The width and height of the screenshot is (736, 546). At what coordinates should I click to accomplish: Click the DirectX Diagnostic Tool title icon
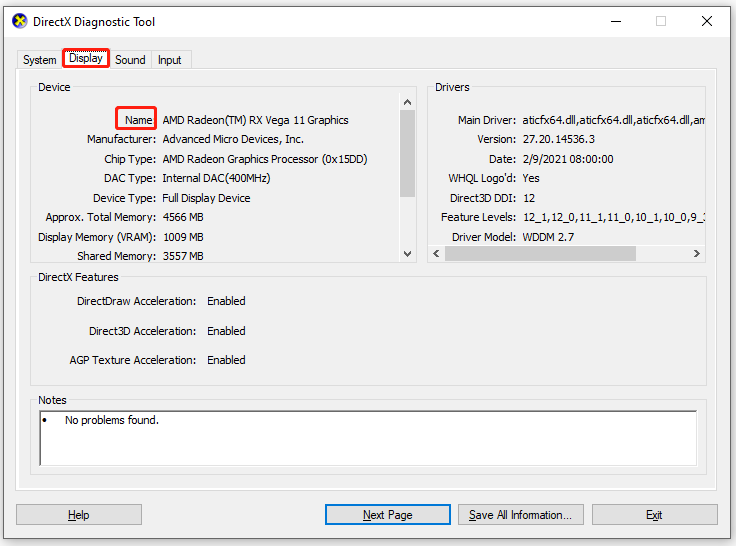[x=20, y=21]
